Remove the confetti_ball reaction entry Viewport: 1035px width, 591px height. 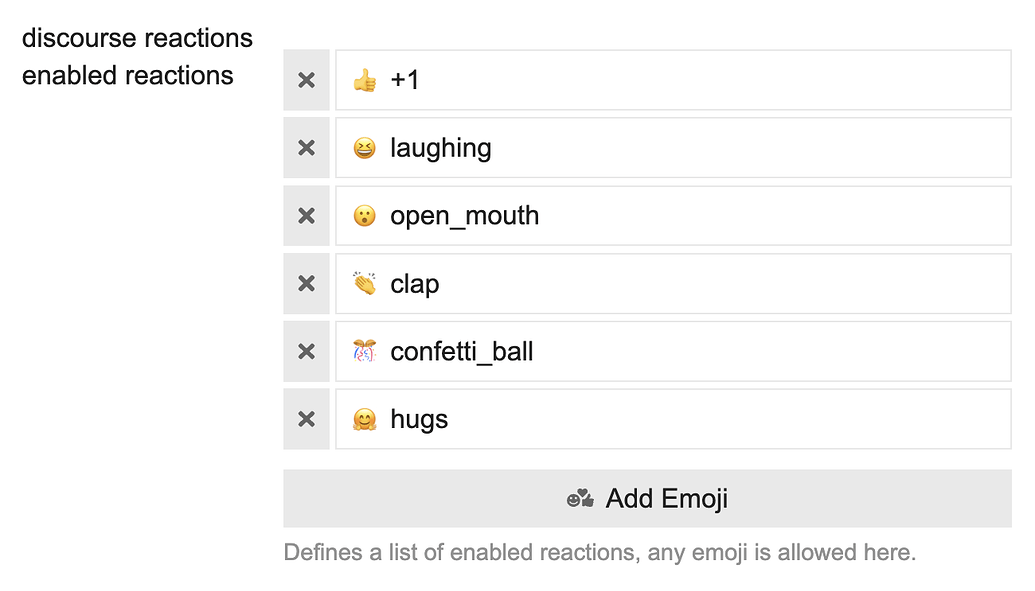click(x=306, y=351)
